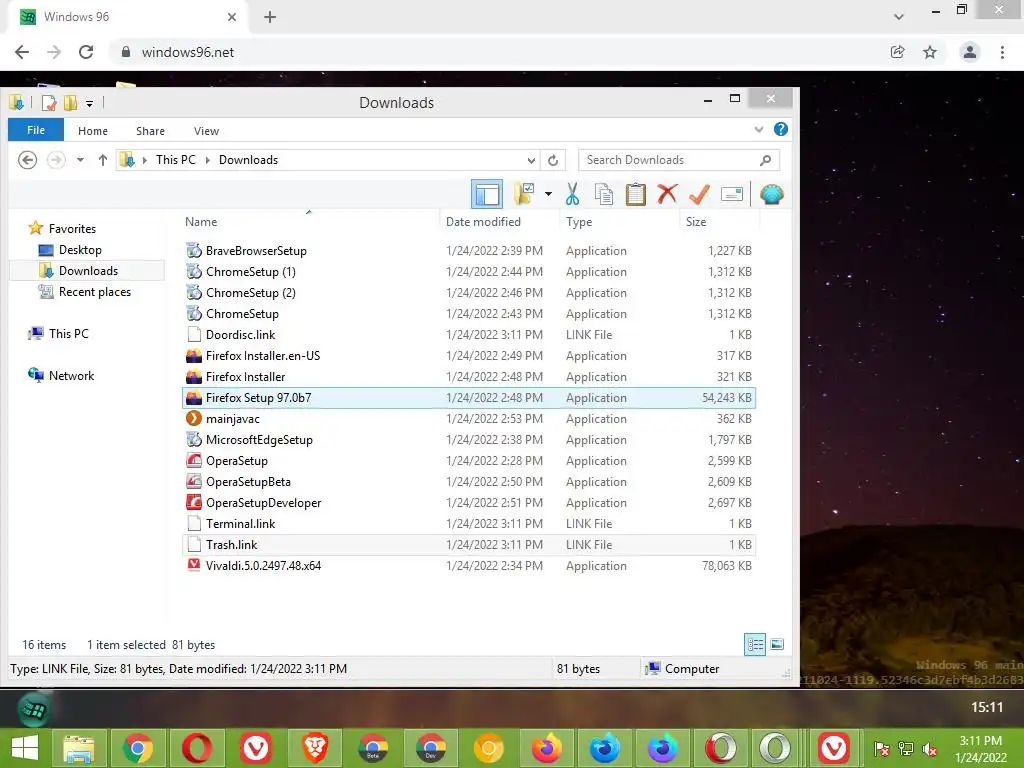Open the Windows Start button on taskbar
The height and width of the screenshot is (768, 1024).
(x=25, y=748)
